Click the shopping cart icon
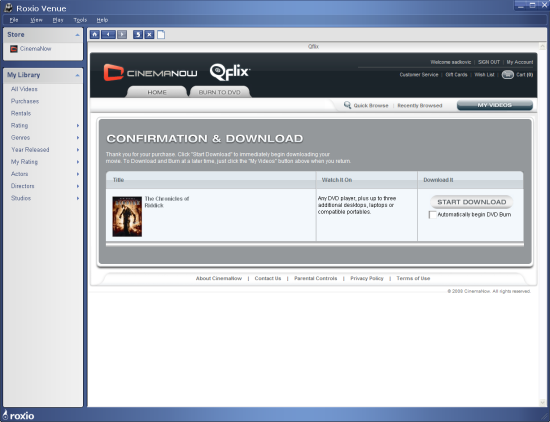550x422 pixels. [508, 75]
